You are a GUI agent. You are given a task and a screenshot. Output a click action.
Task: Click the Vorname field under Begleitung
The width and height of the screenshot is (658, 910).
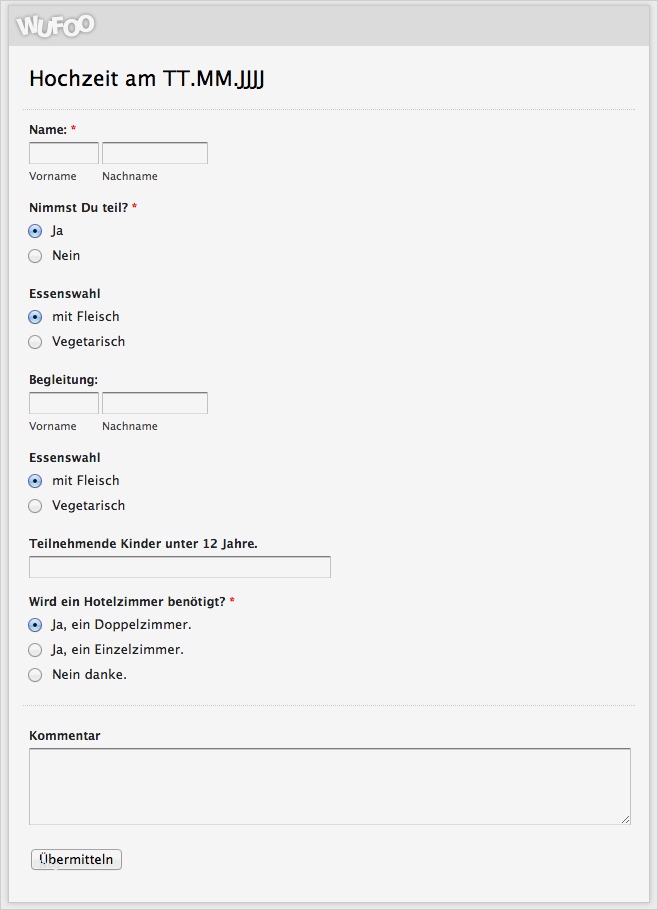[x=62, y=402]
